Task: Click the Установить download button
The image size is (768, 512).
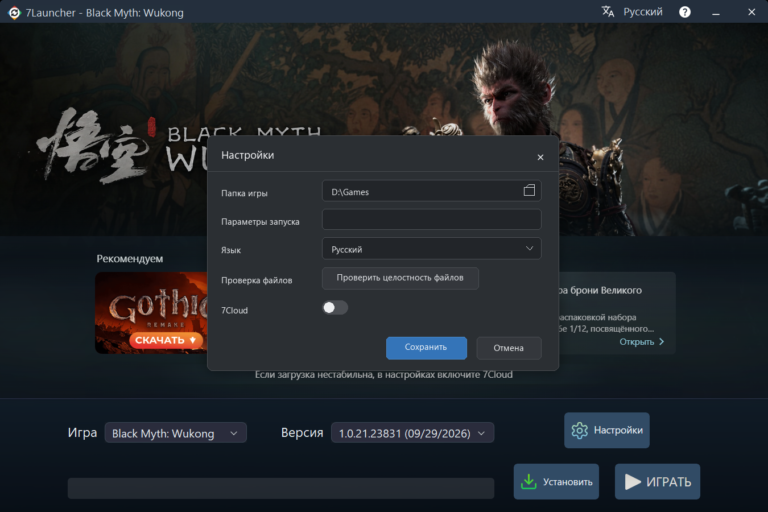Action: (x=556, y=482)
